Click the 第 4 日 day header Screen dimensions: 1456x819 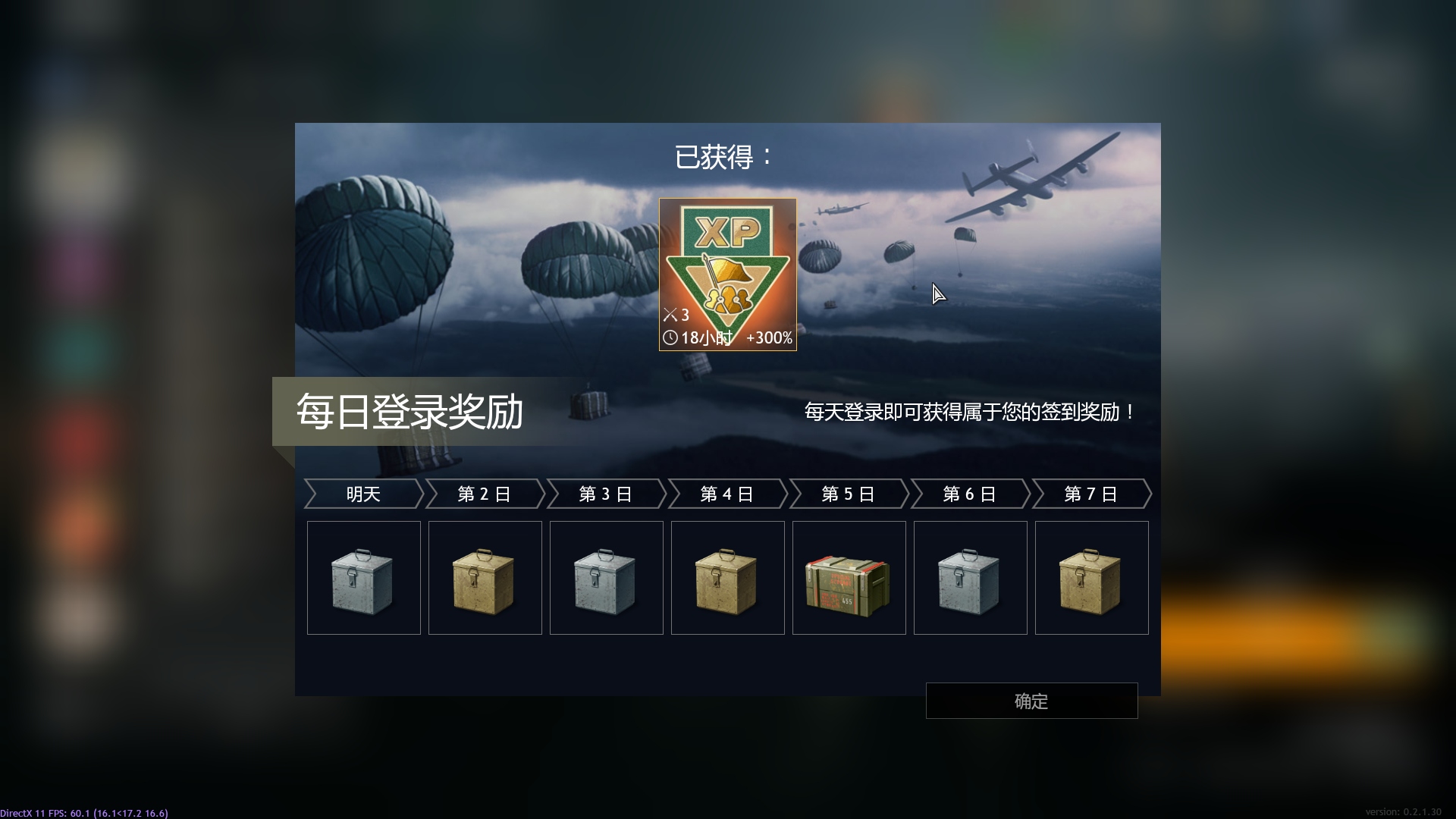point(727,494)
